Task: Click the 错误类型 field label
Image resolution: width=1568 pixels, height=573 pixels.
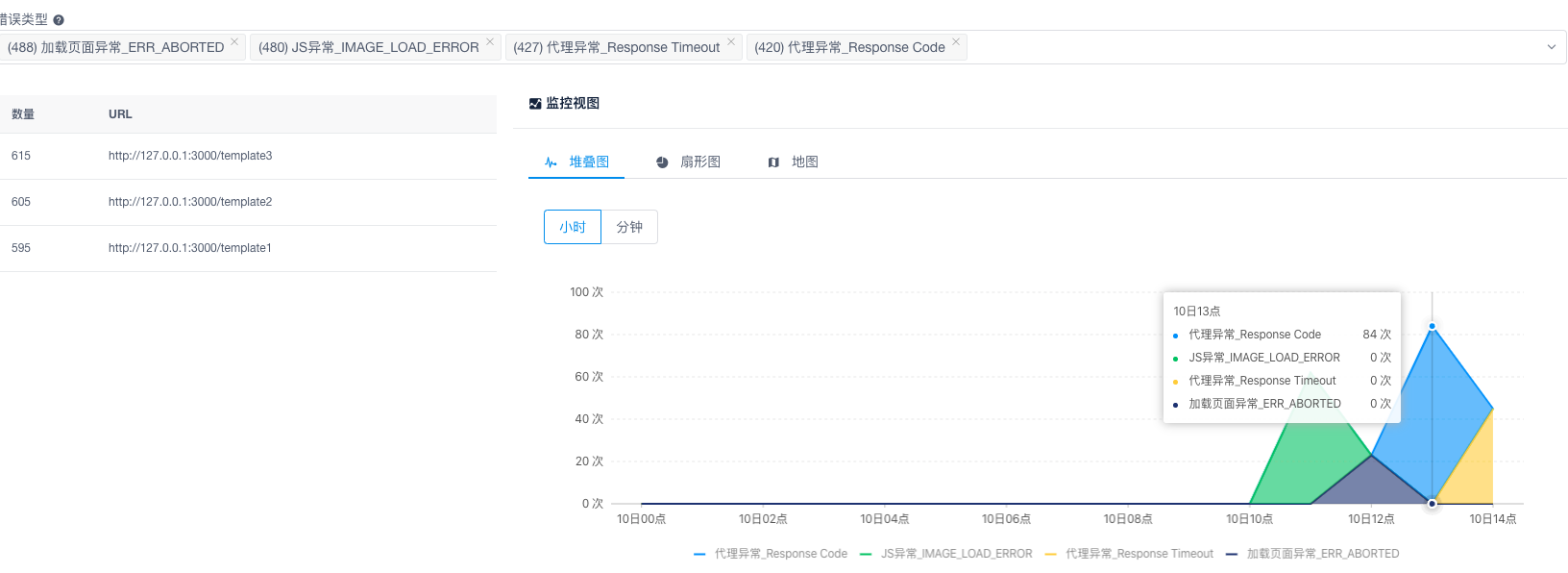Action: (x=23, y=19)
